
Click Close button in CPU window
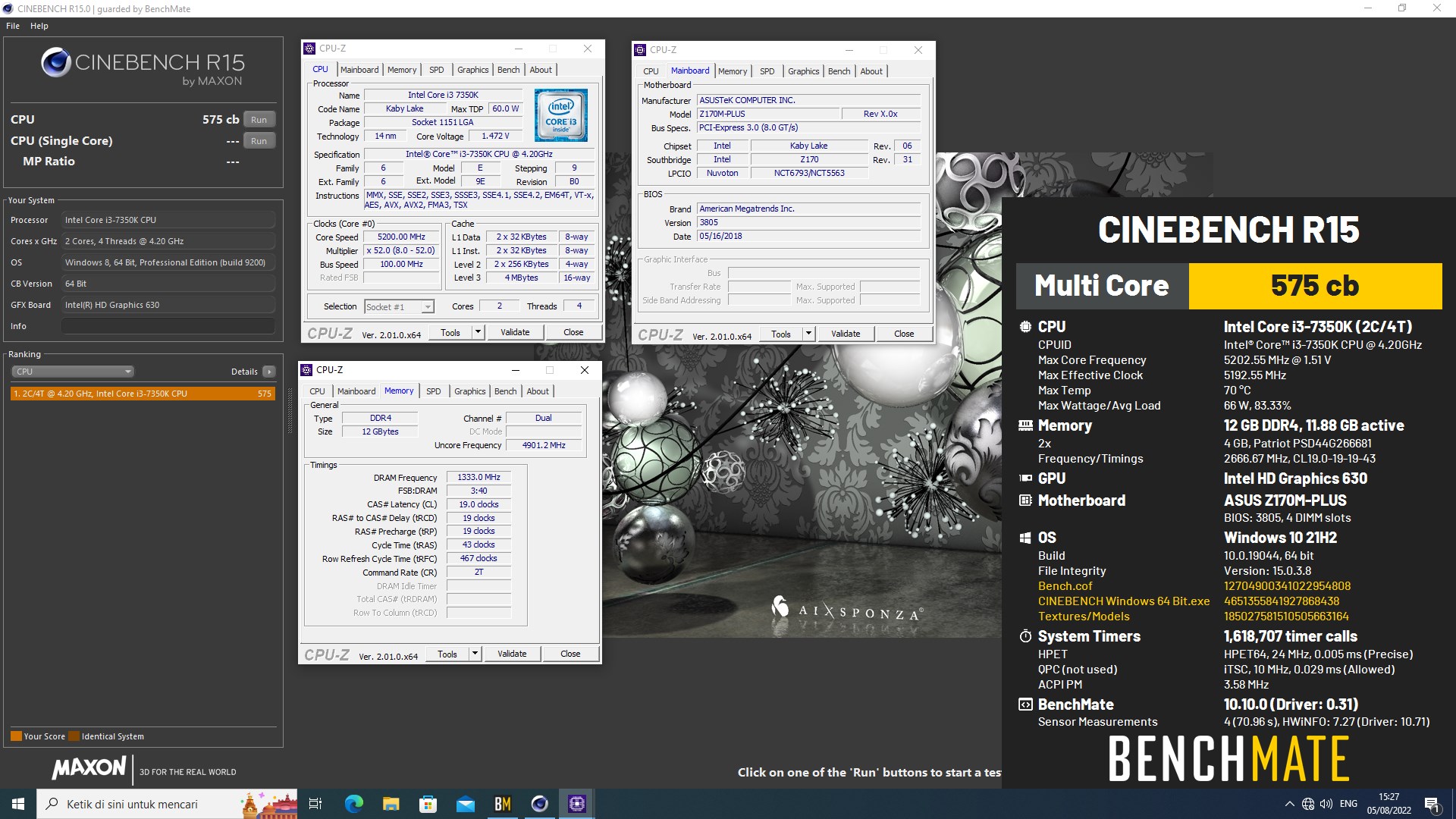coord(573,332)
